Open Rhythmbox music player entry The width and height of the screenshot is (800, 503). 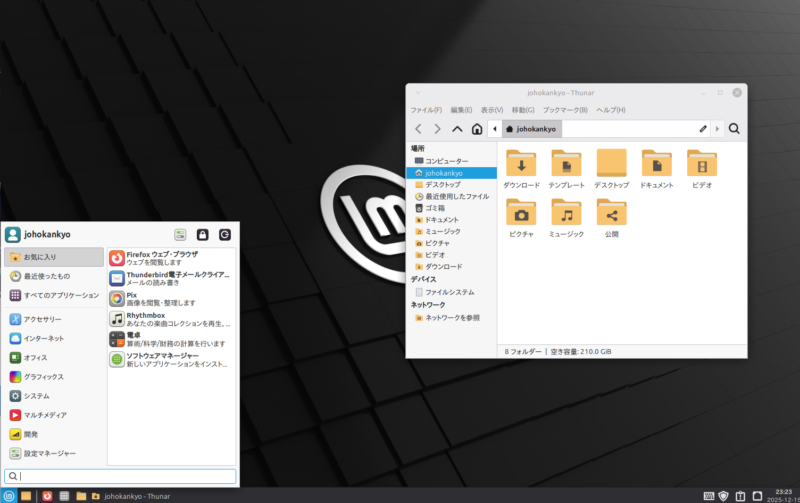(170, 318)
